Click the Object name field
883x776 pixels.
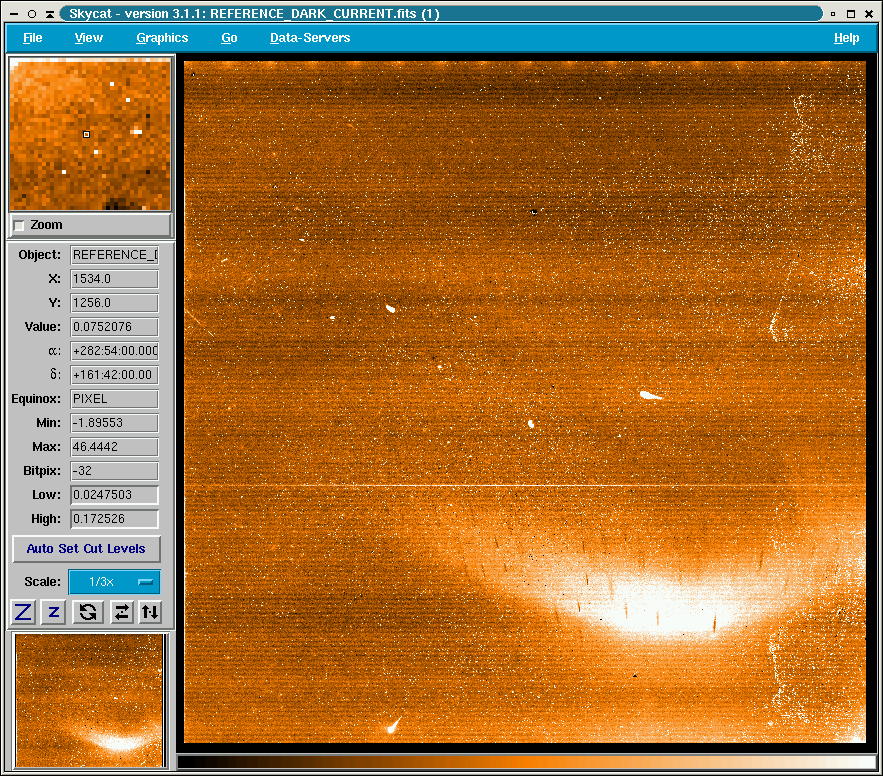point(114,255)
